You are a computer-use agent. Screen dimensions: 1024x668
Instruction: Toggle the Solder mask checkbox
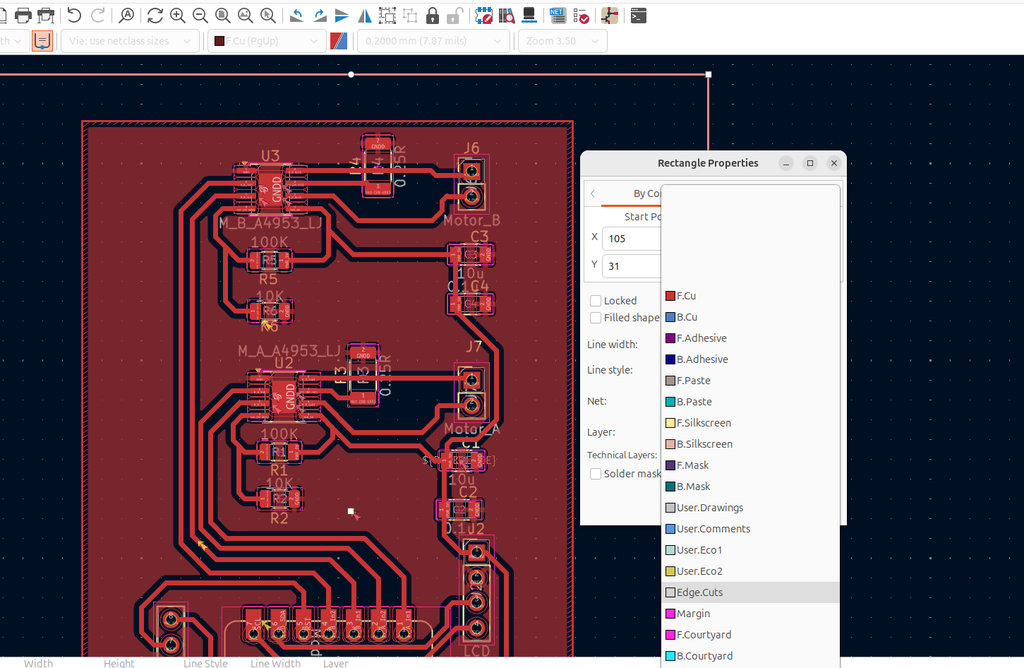596,474
